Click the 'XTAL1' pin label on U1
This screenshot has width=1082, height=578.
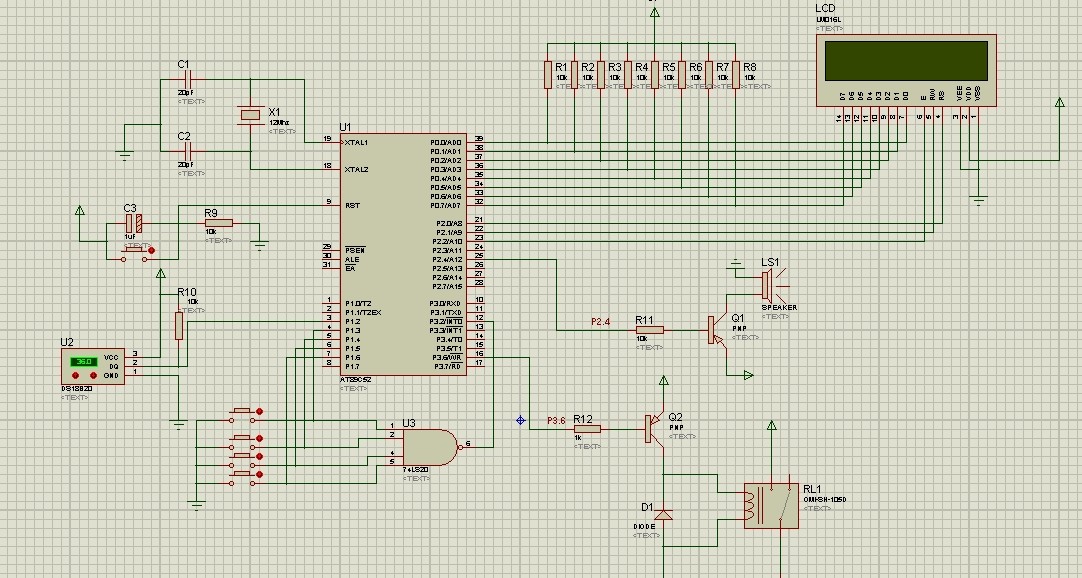click(357, 143)
